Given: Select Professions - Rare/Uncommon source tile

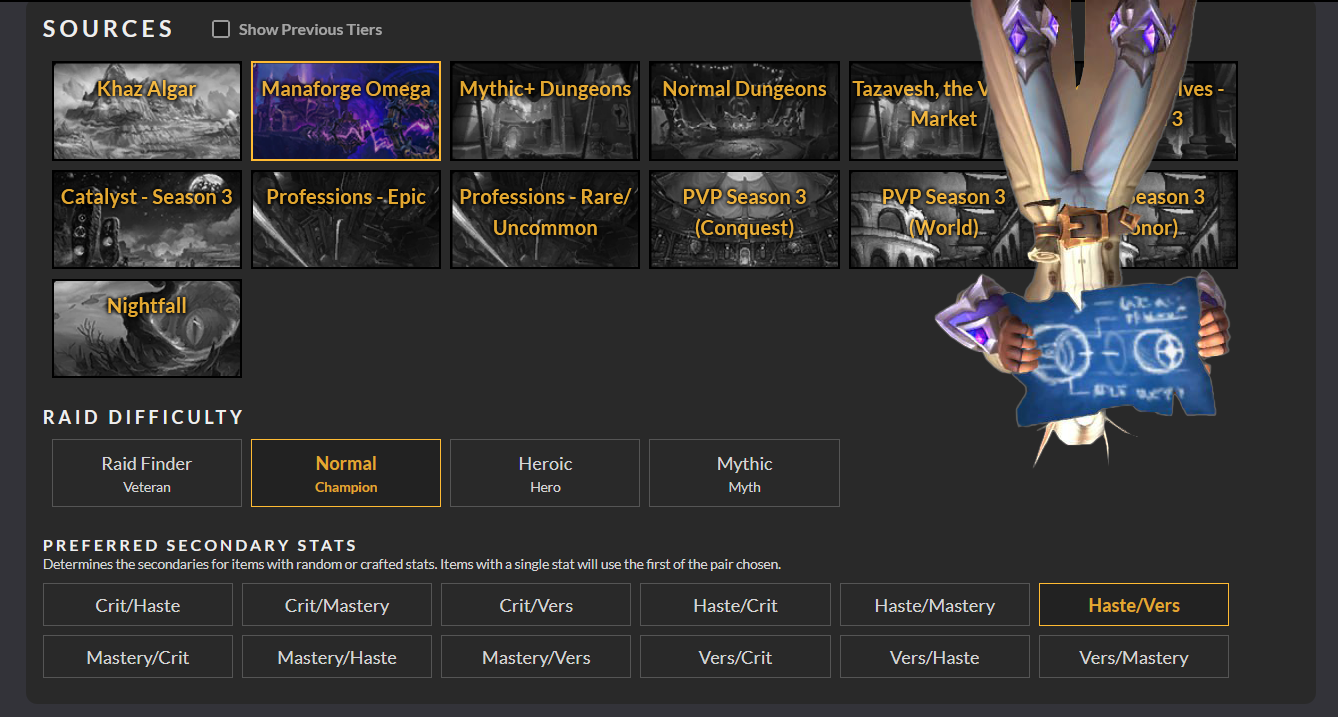Looking at the screenshot, I should tap(545, 219).
